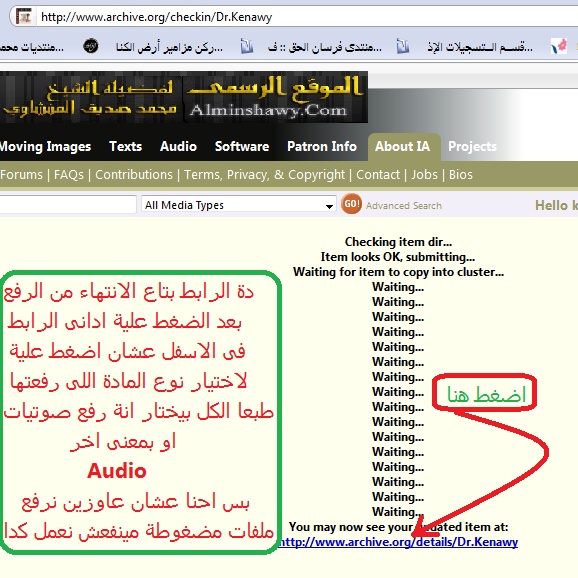Select the Software menu item
Screen dimensions: 578x578
pos(242,147)
